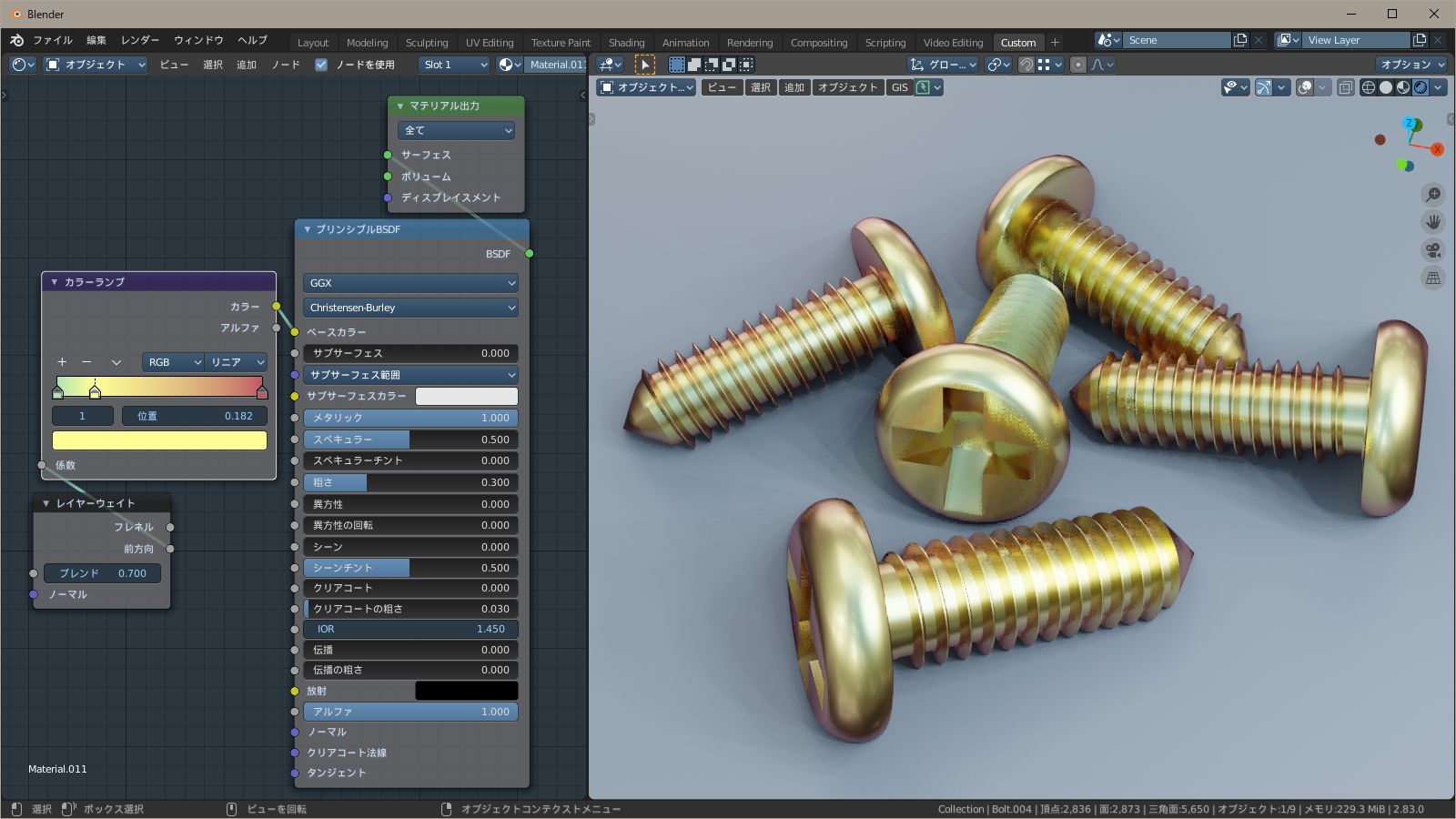Open the 全て target dropdown in material output
This screenshot has height=819, width=1456.
(456, 130)
